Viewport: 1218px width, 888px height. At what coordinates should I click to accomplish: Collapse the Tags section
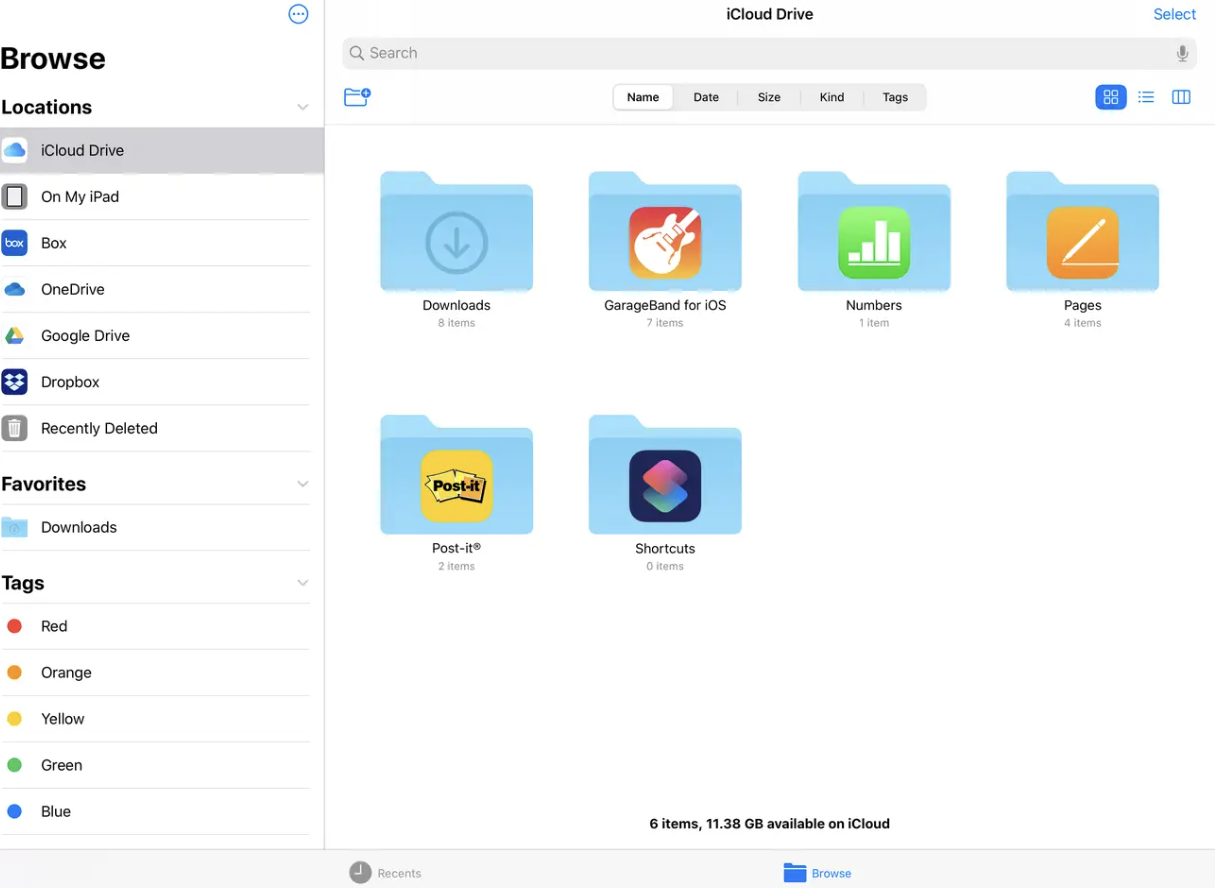[x=302, y=583]
